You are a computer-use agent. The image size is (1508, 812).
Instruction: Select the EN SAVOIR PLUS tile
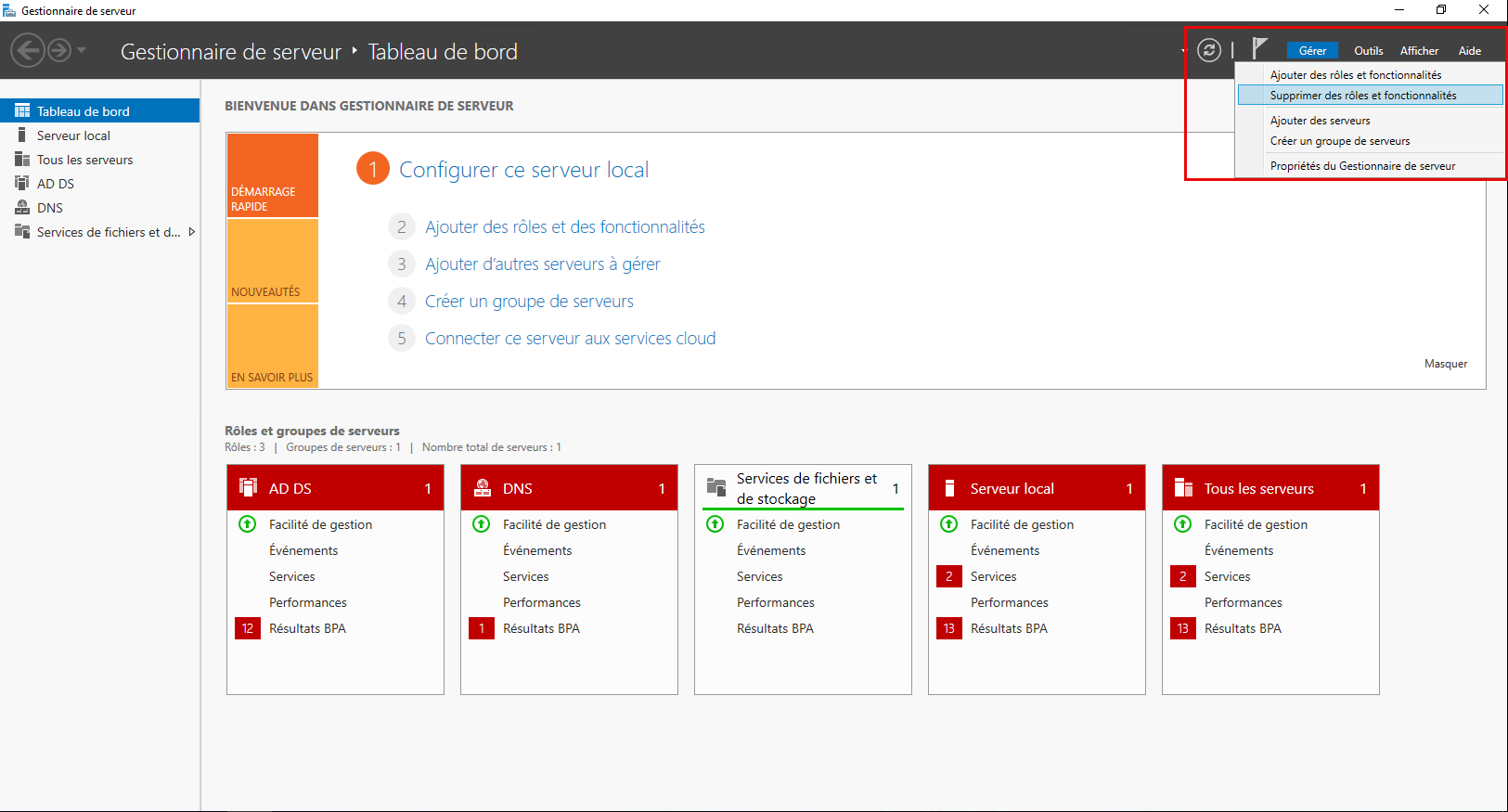pyautogui.click(x=273, y=345)
